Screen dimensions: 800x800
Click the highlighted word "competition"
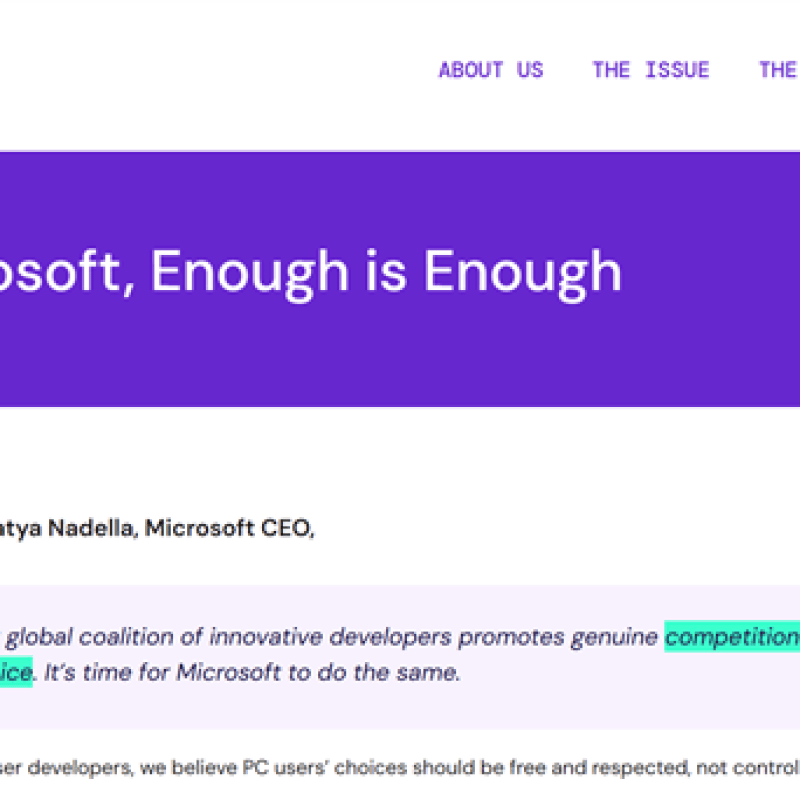(732, 637)
